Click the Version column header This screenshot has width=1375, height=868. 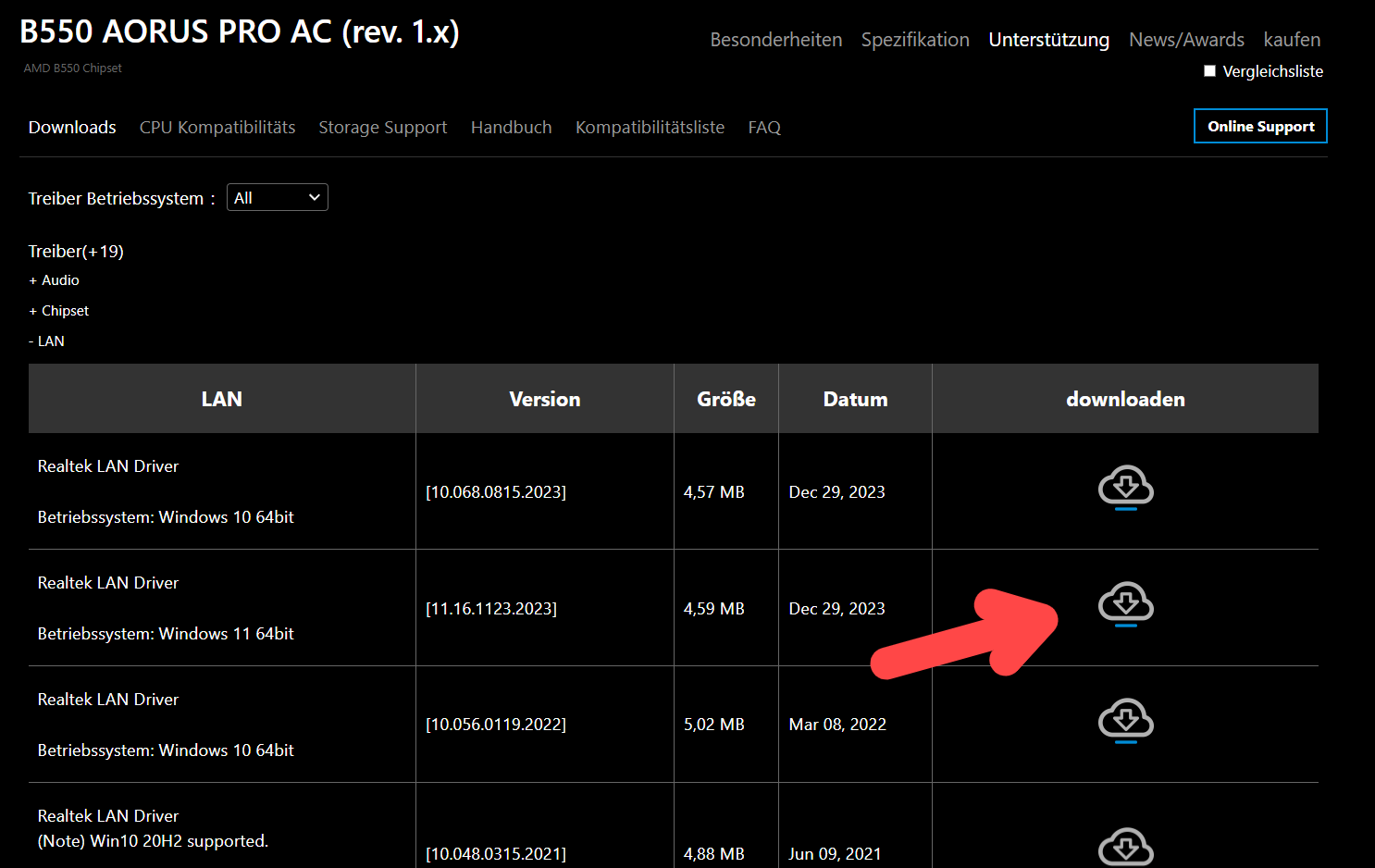coord(545,399)
